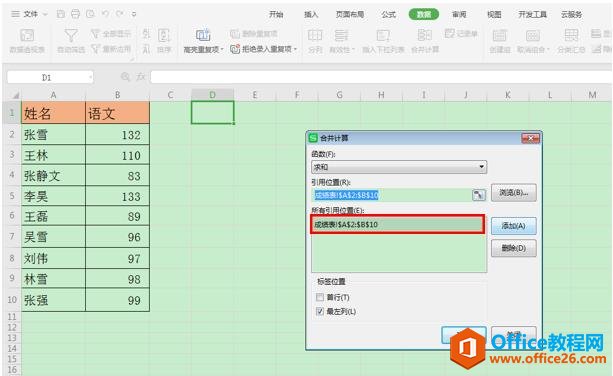The width and height of the screenshot is (613, 376).
Task: Click the Print Preview icon
Action: tap(90, 14)
